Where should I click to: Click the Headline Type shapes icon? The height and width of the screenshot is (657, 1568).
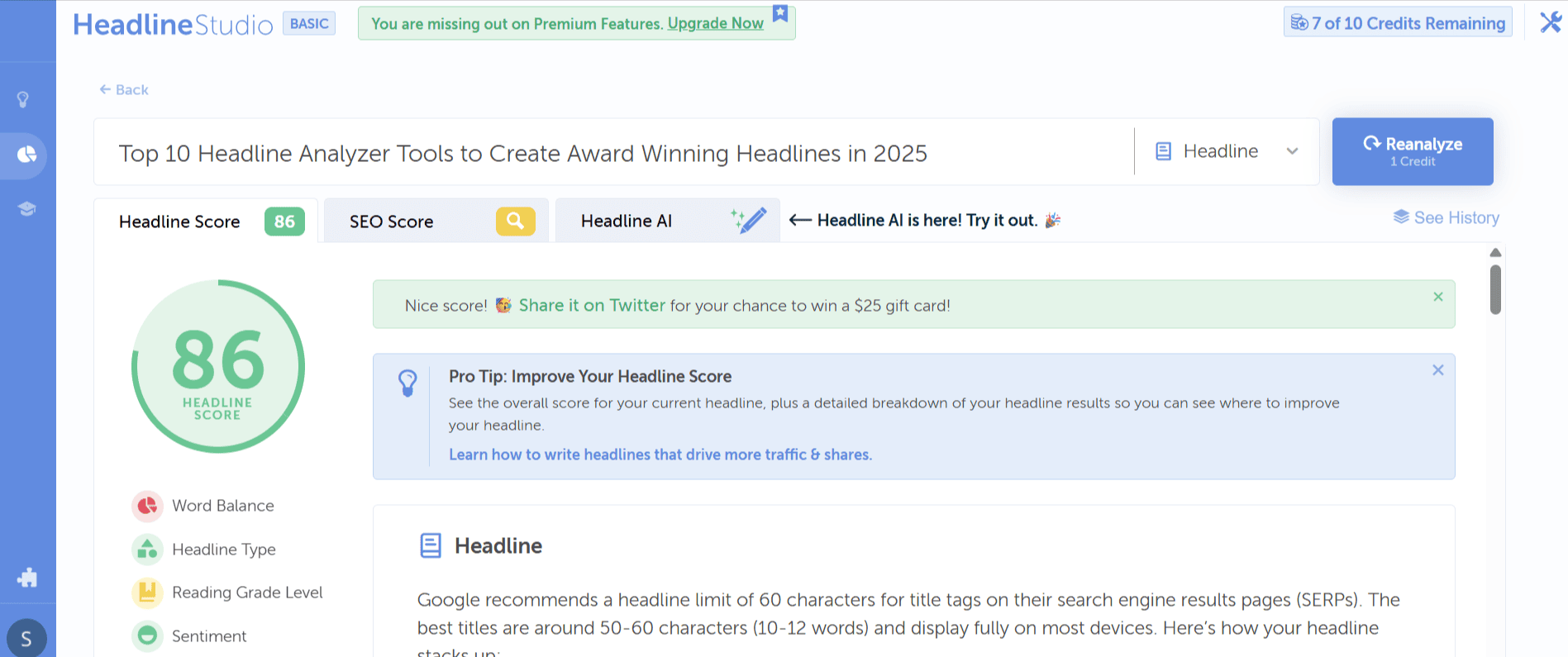point(147,550)
